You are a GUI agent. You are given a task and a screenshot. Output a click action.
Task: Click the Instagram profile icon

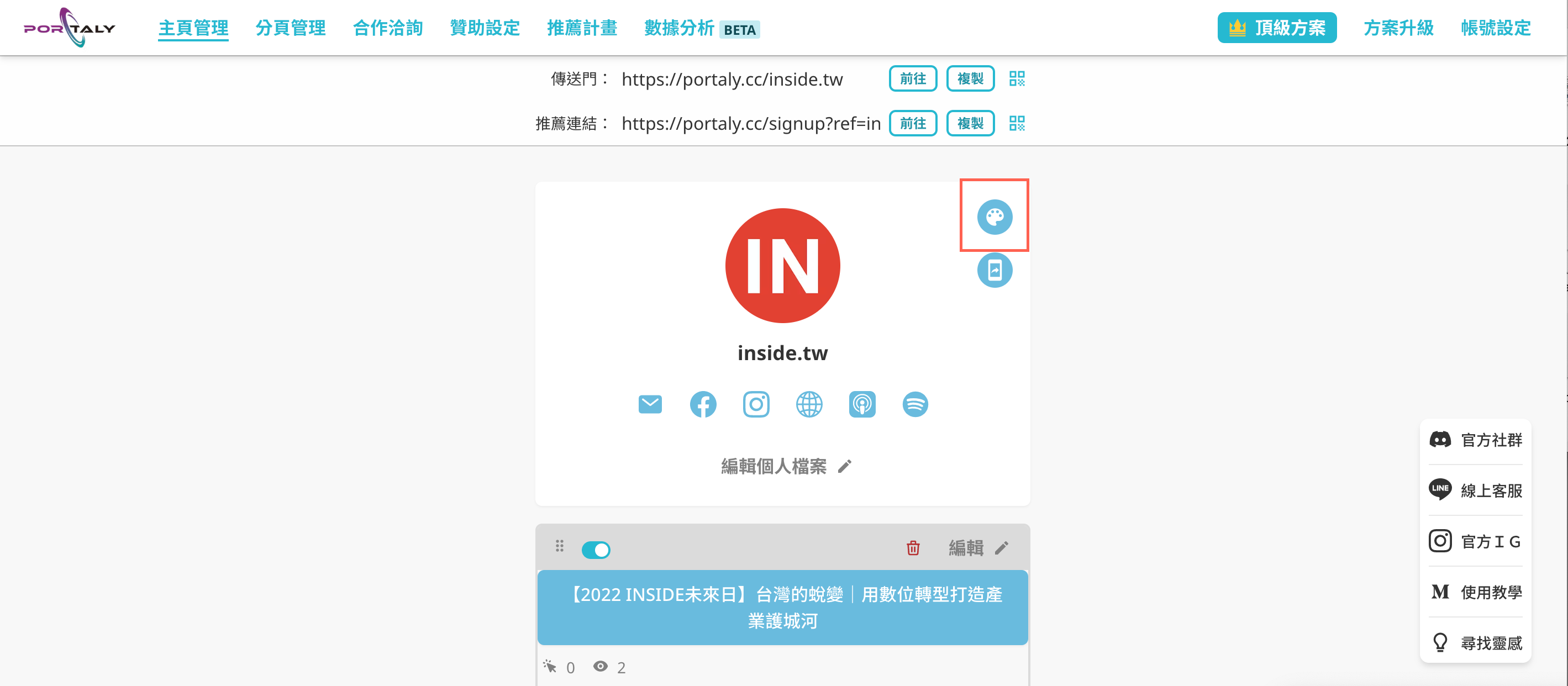tap(756, 404)
